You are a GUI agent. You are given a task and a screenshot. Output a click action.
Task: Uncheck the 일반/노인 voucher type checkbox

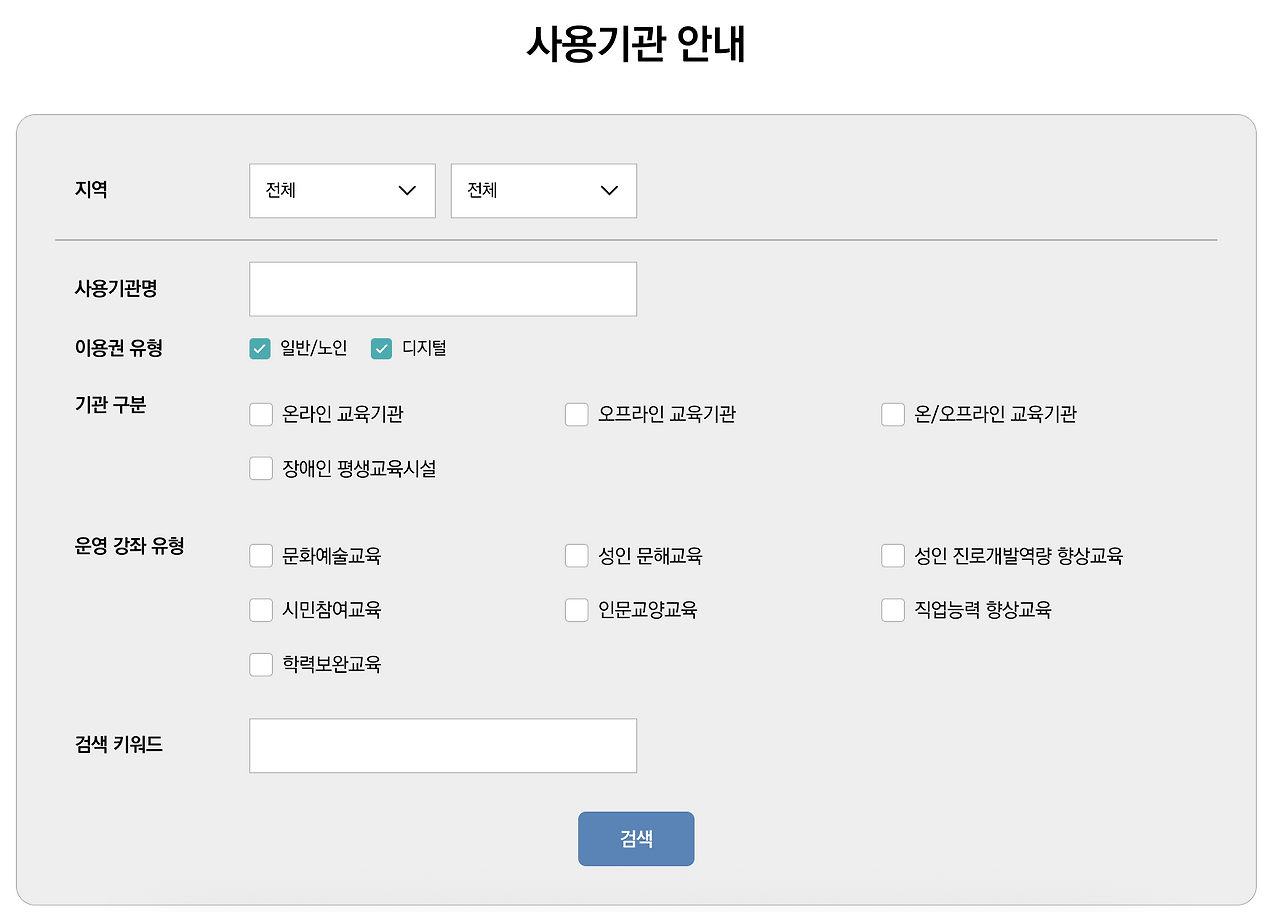coord(260,348)
